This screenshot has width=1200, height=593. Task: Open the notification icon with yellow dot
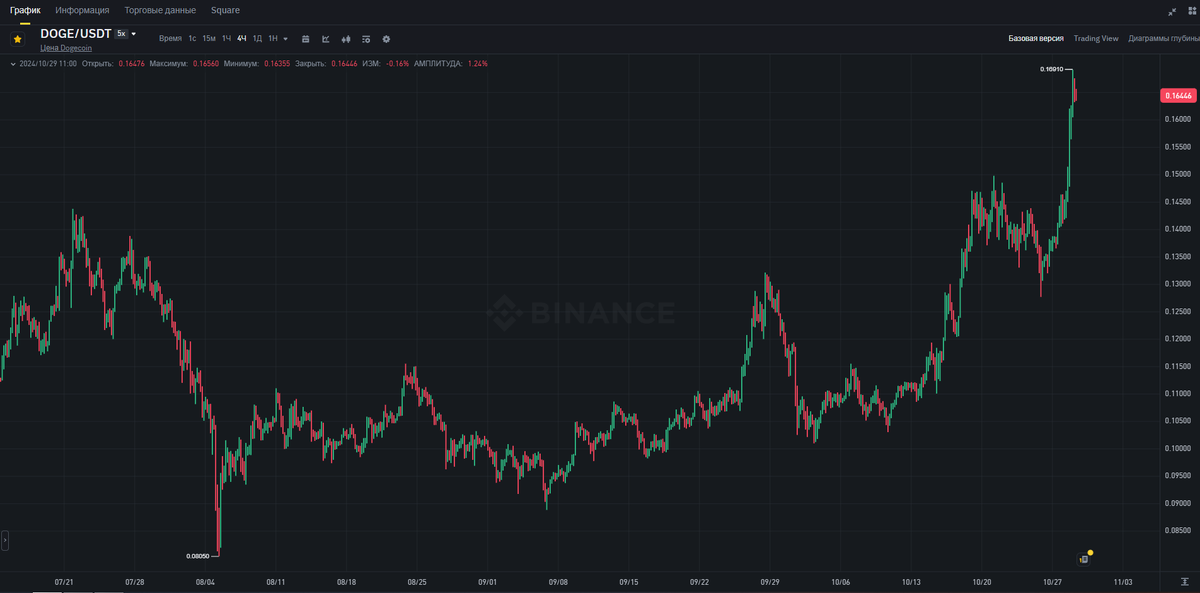click(1084, 558)
